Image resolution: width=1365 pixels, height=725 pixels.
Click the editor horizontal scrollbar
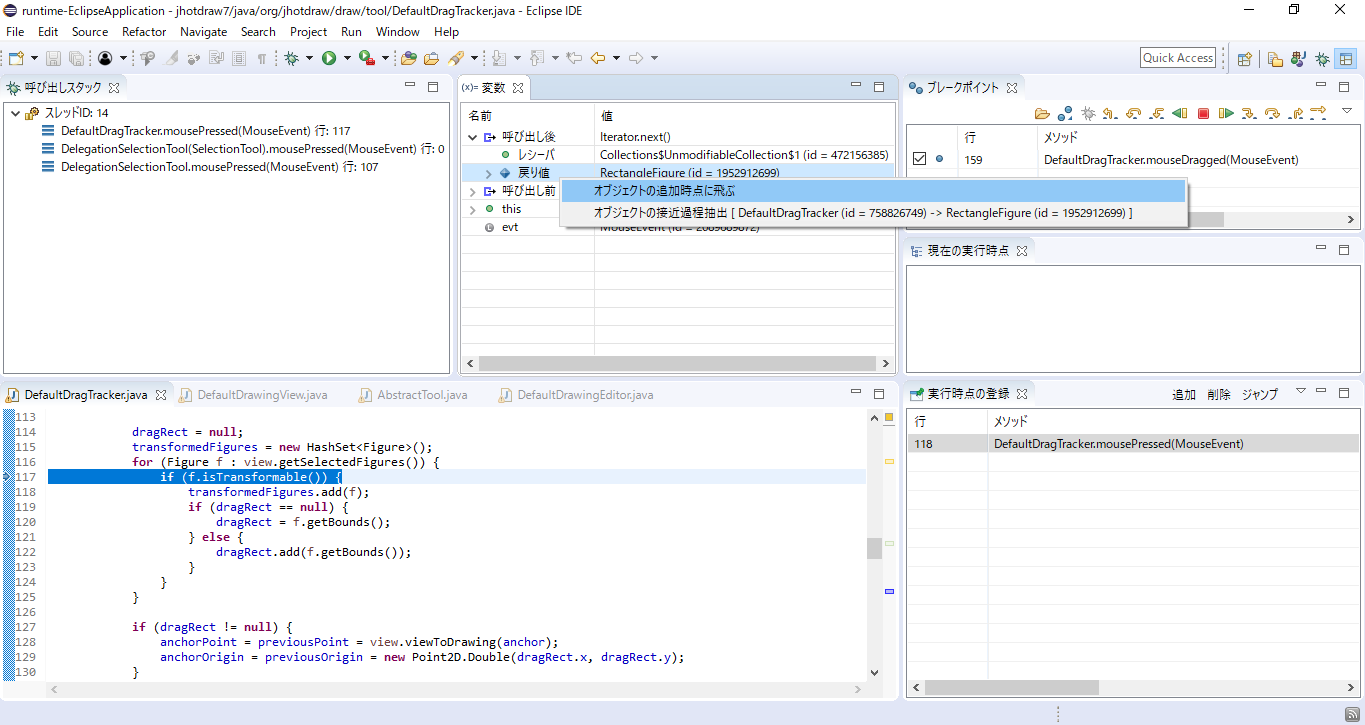455,689
